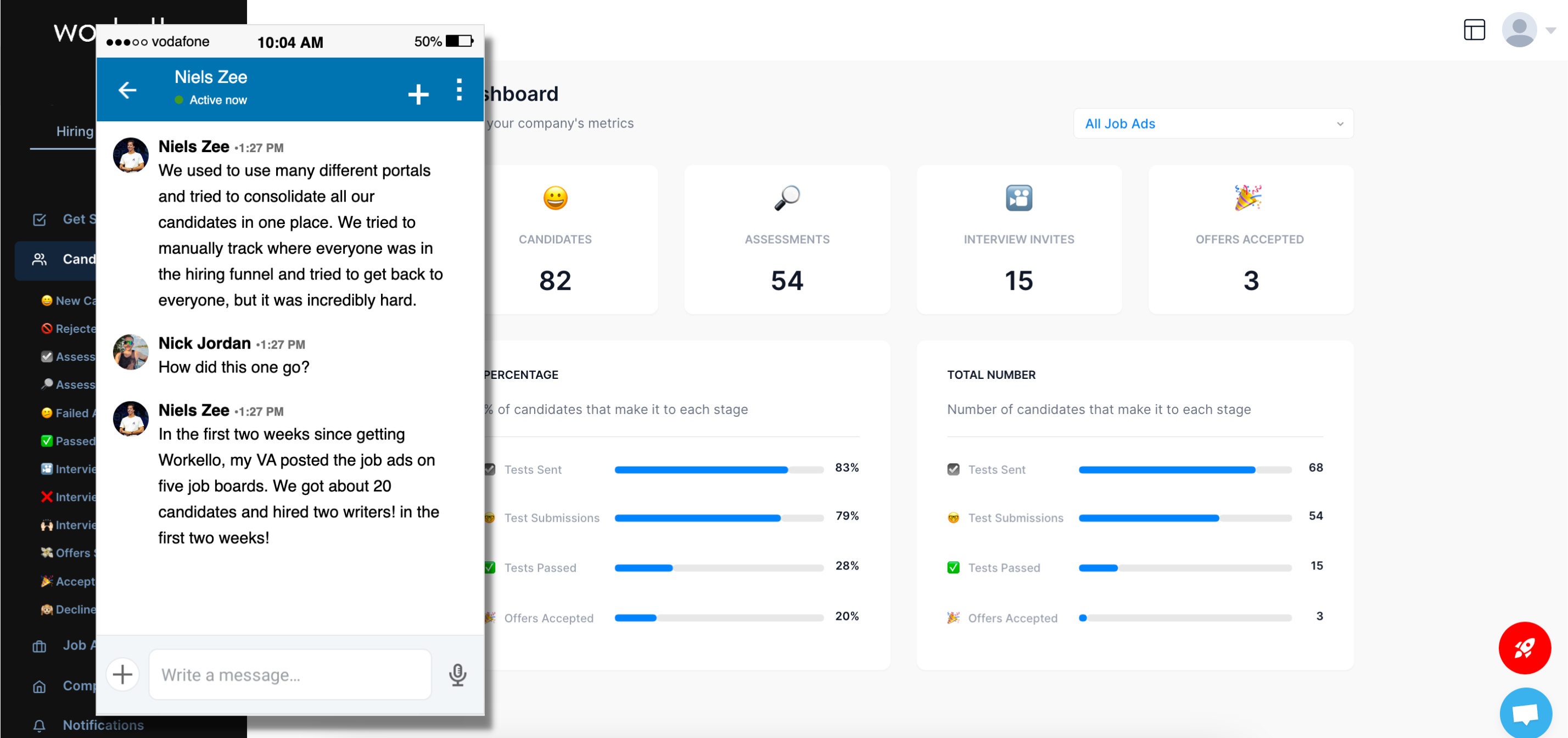Click the Tests Sent 68 total bar
The width and height of the screenshot is (1568, 738).
[x=1185, y=470]
